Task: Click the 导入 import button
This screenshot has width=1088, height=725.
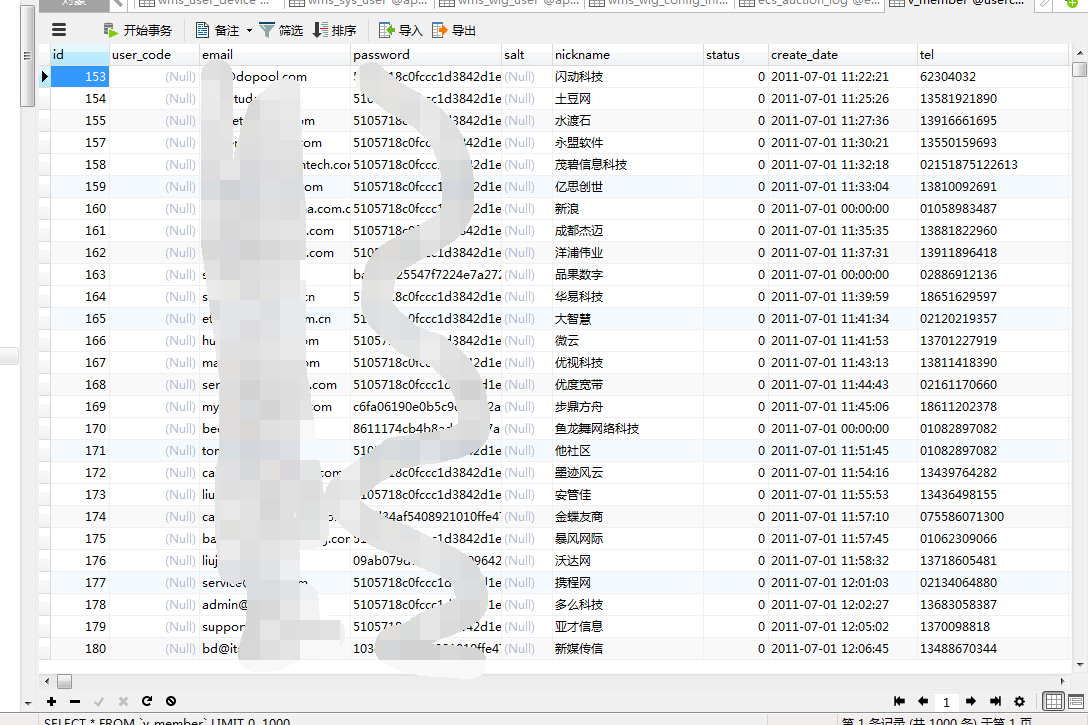Action: 400,31
